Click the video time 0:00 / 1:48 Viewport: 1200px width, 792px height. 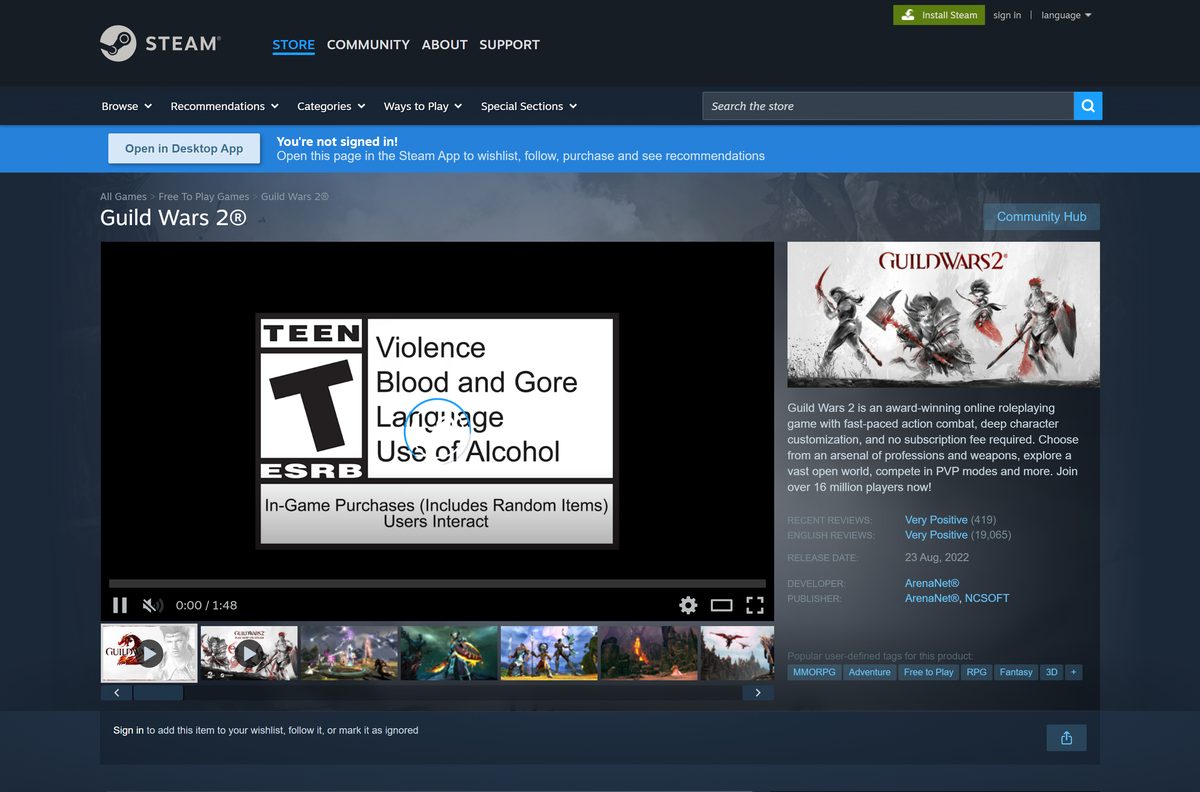pyautogui.click(x=206, y=605)
